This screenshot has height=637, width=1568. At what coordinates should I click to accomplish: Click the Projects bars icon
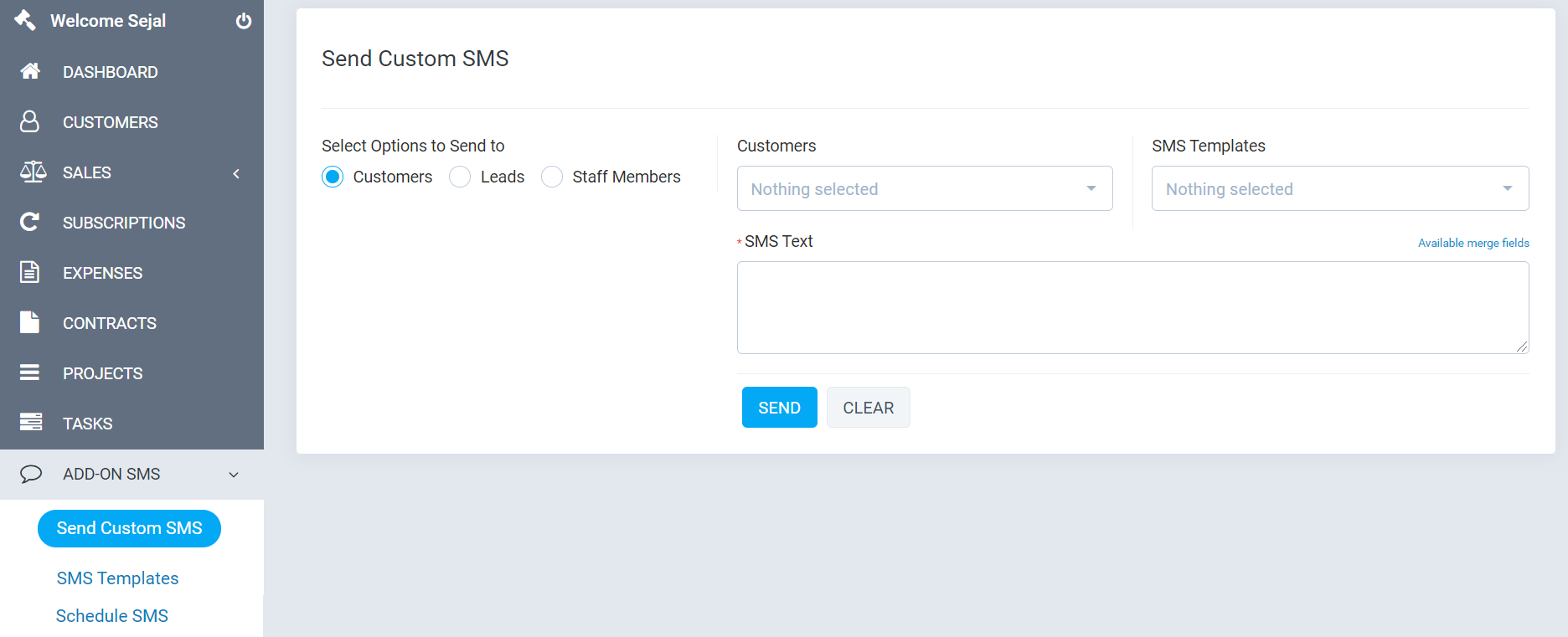tap(30, 372)
